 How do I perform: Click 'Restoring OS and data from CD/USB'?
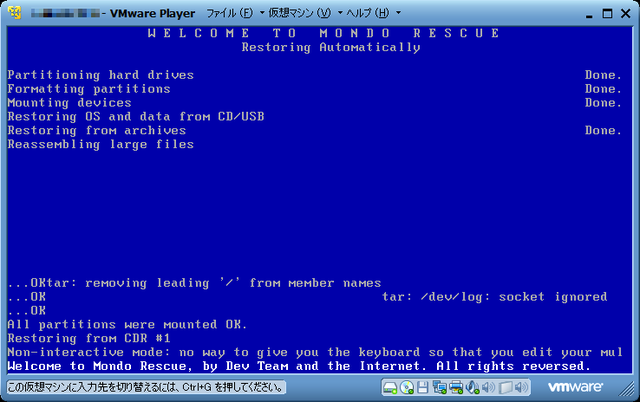(x=136, y=117)
